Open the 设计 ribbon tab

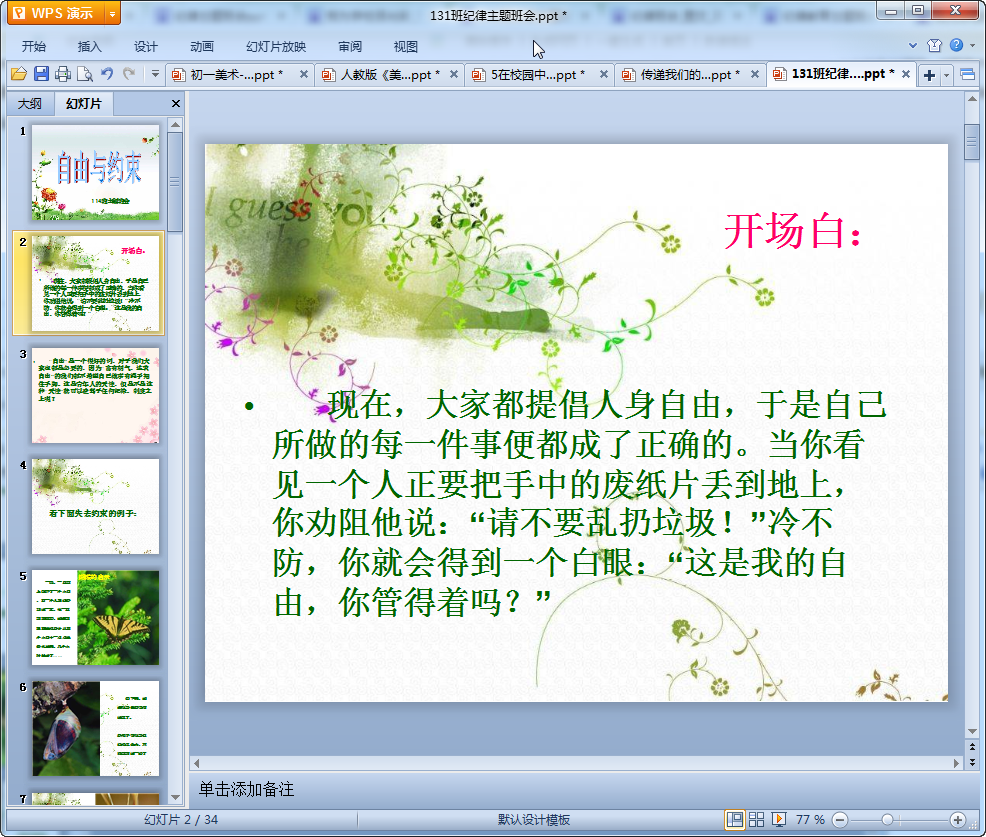[x=145, y=46]
